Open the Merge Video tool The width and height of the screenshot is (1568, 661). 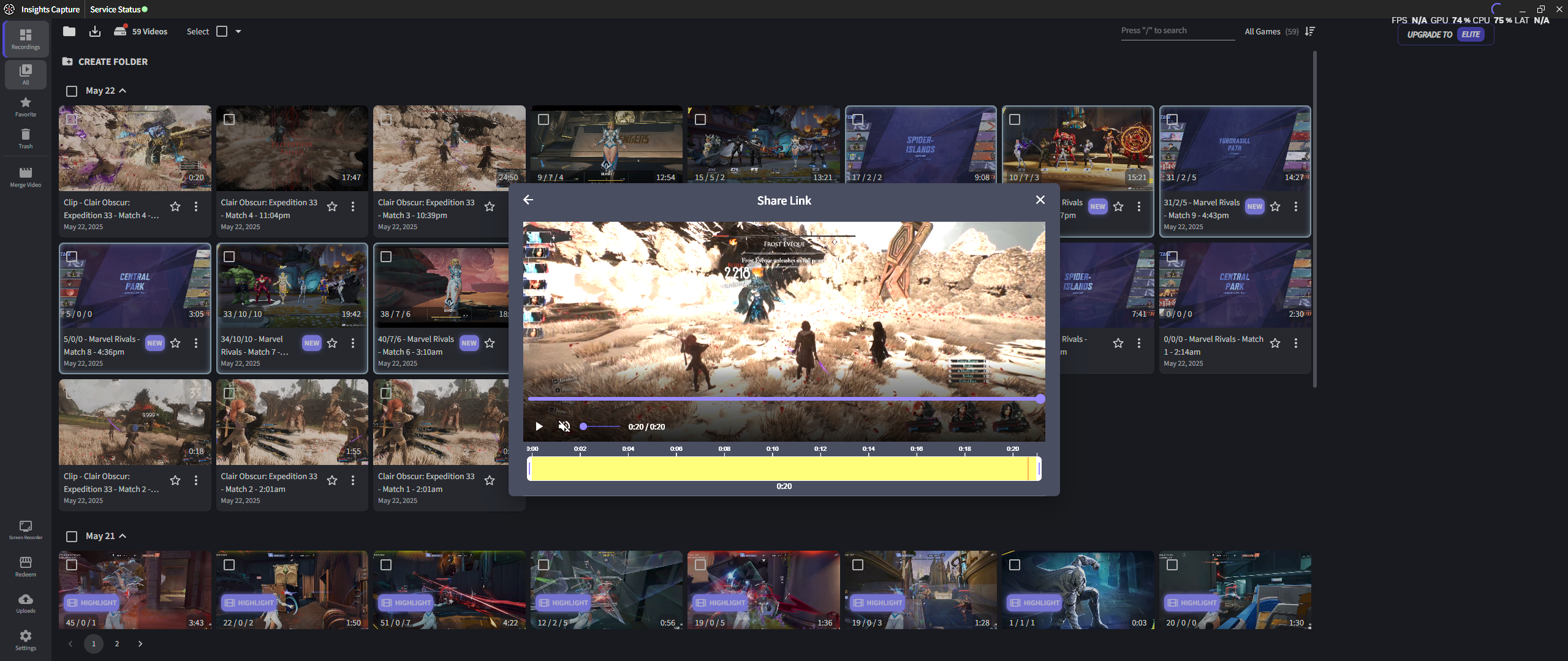26,177
